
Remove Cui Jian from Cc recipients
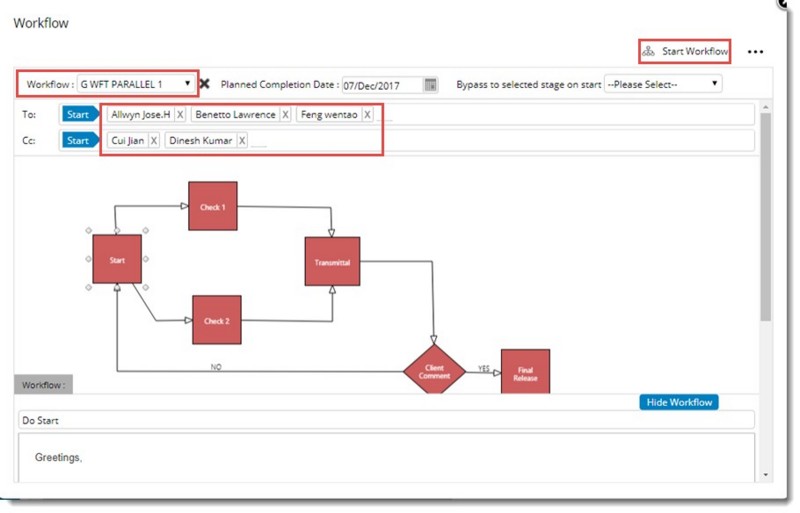[153, 141]
